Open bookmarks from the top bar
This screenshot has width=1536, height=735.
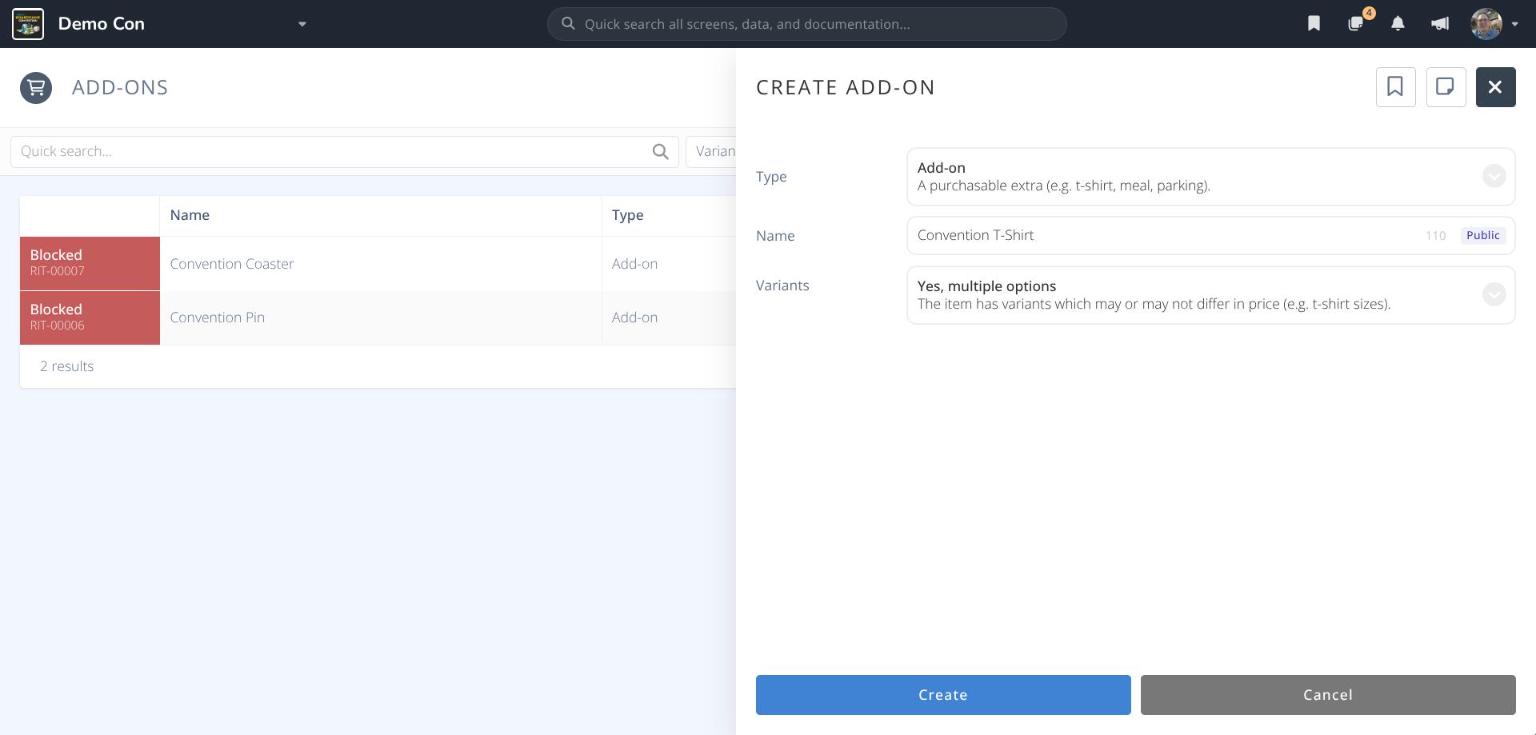pos(1314,24)
